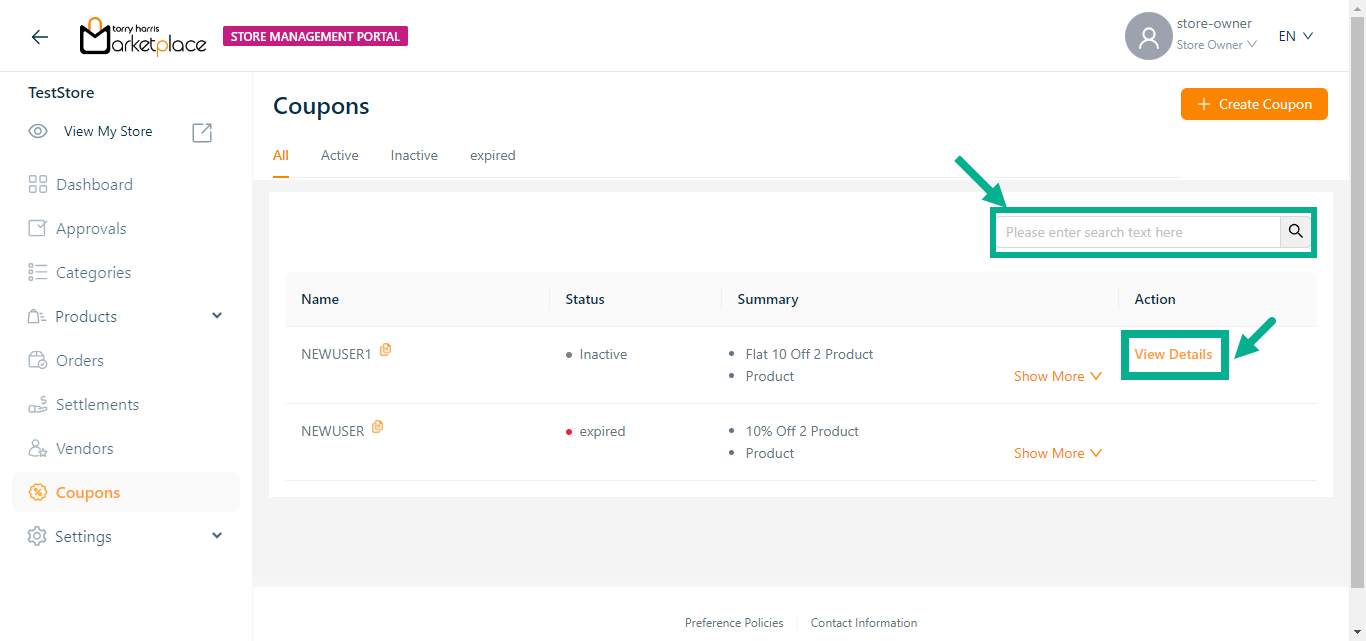Viewport: 1366px width, 641px height.
Task: Click the store-owner profile avatar
Action: pos(1148,37)
